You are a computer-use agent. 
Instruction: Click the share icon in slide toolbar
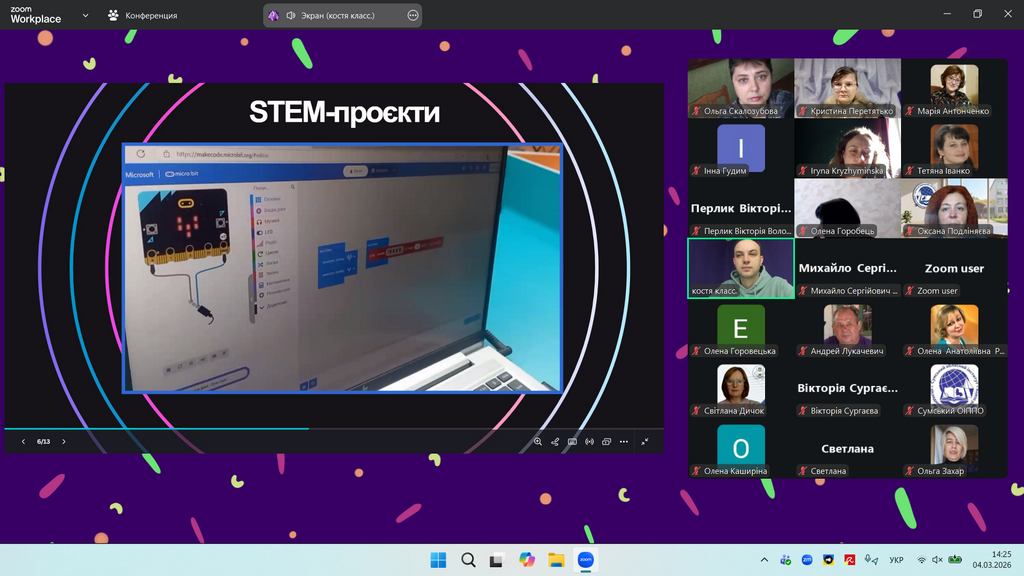click(x=555, y=441)
